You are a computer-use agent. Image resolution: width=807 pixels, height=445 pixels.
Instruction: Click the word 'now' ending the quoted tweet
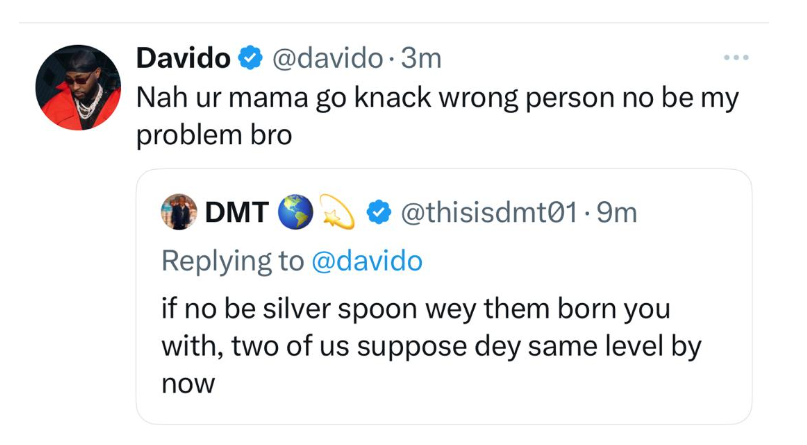coord(188,383)
